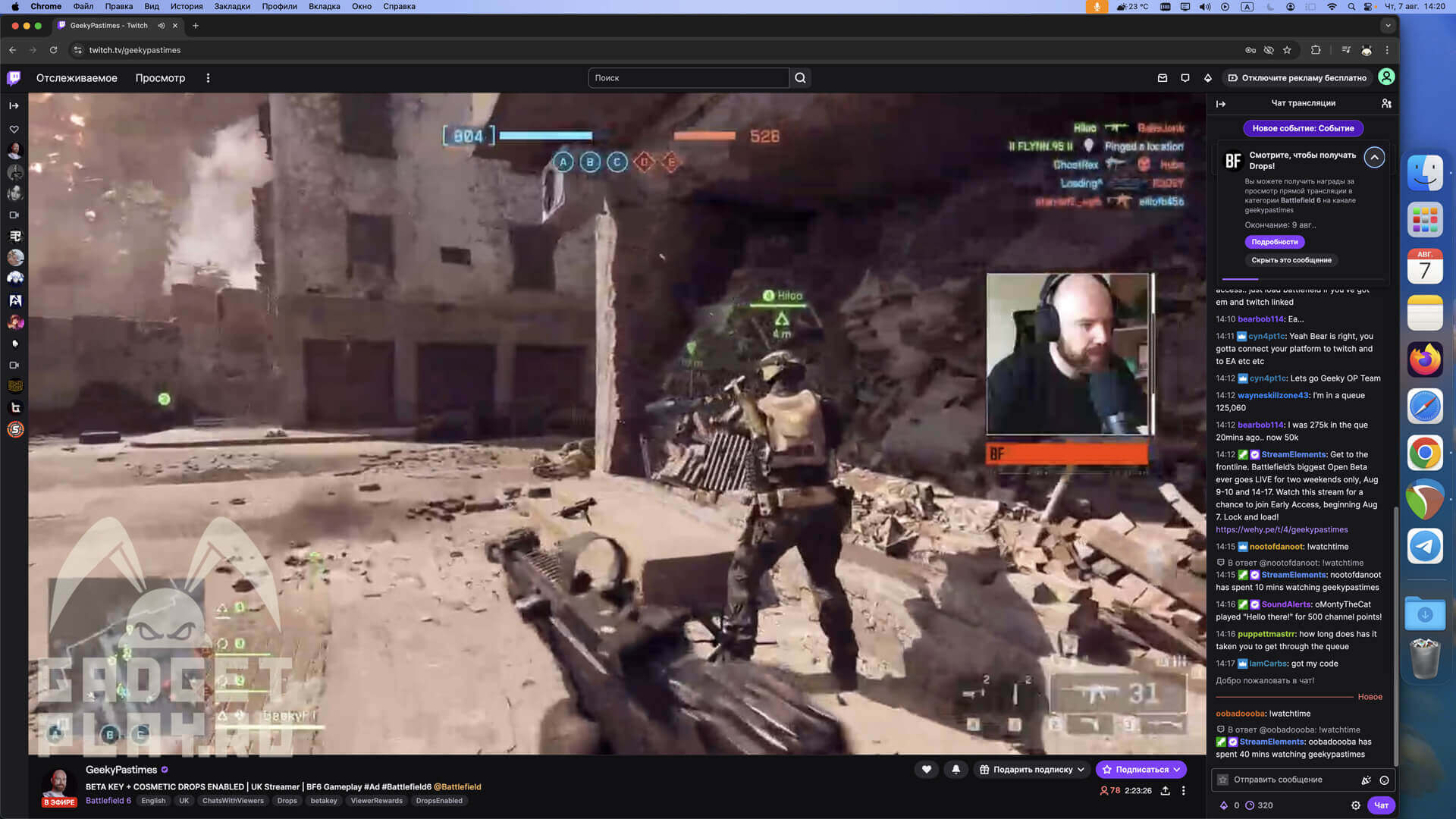Bookmark the page with star icon
The height and width of the screenshot is (819, 1456).
pos(1287,50)
